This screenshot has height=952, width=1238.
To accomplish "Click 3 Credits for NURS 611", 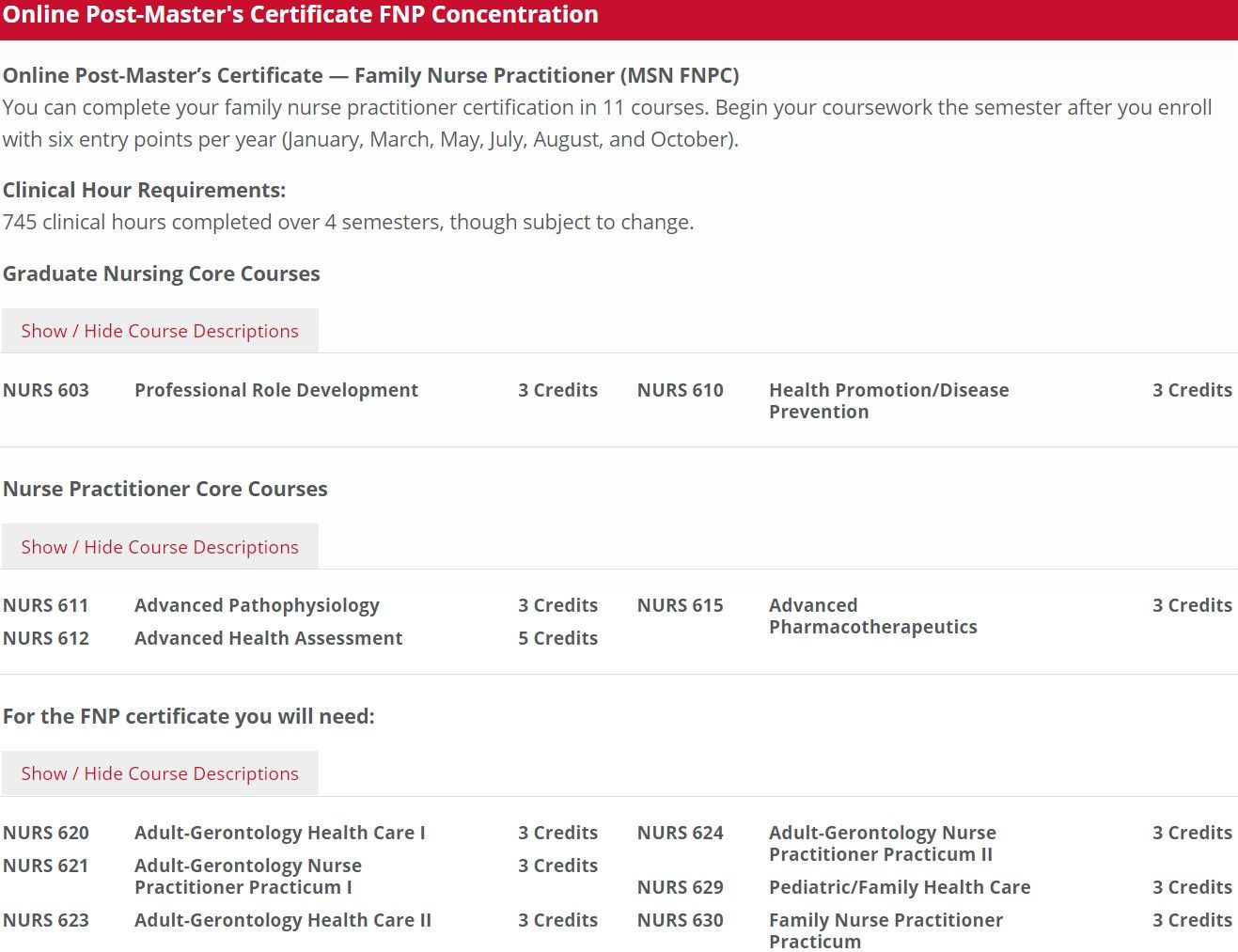I will [x=558, y=605].
